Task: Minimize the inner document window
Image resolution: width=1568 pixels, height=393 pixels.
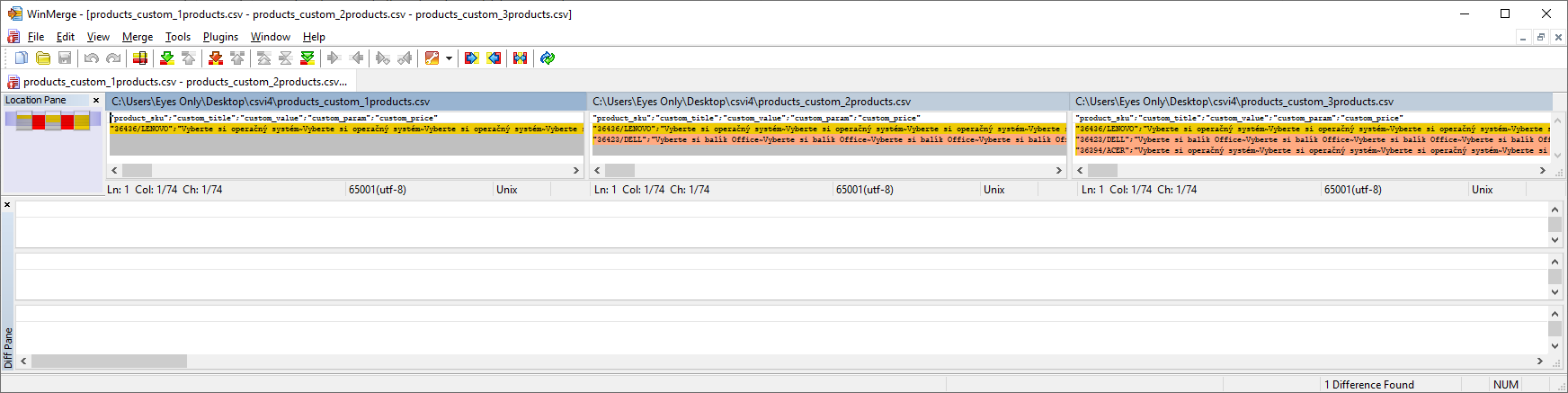Action: point(1523,37)
